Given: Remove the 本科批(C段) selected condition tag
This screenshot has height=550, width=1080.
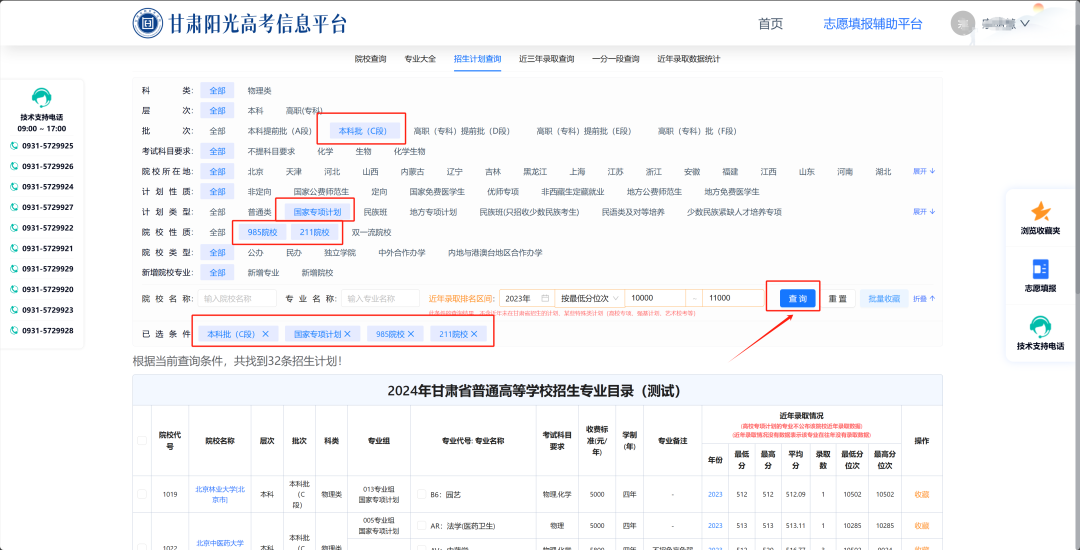Looking at the screenshot, I should [x=265, y=334].
